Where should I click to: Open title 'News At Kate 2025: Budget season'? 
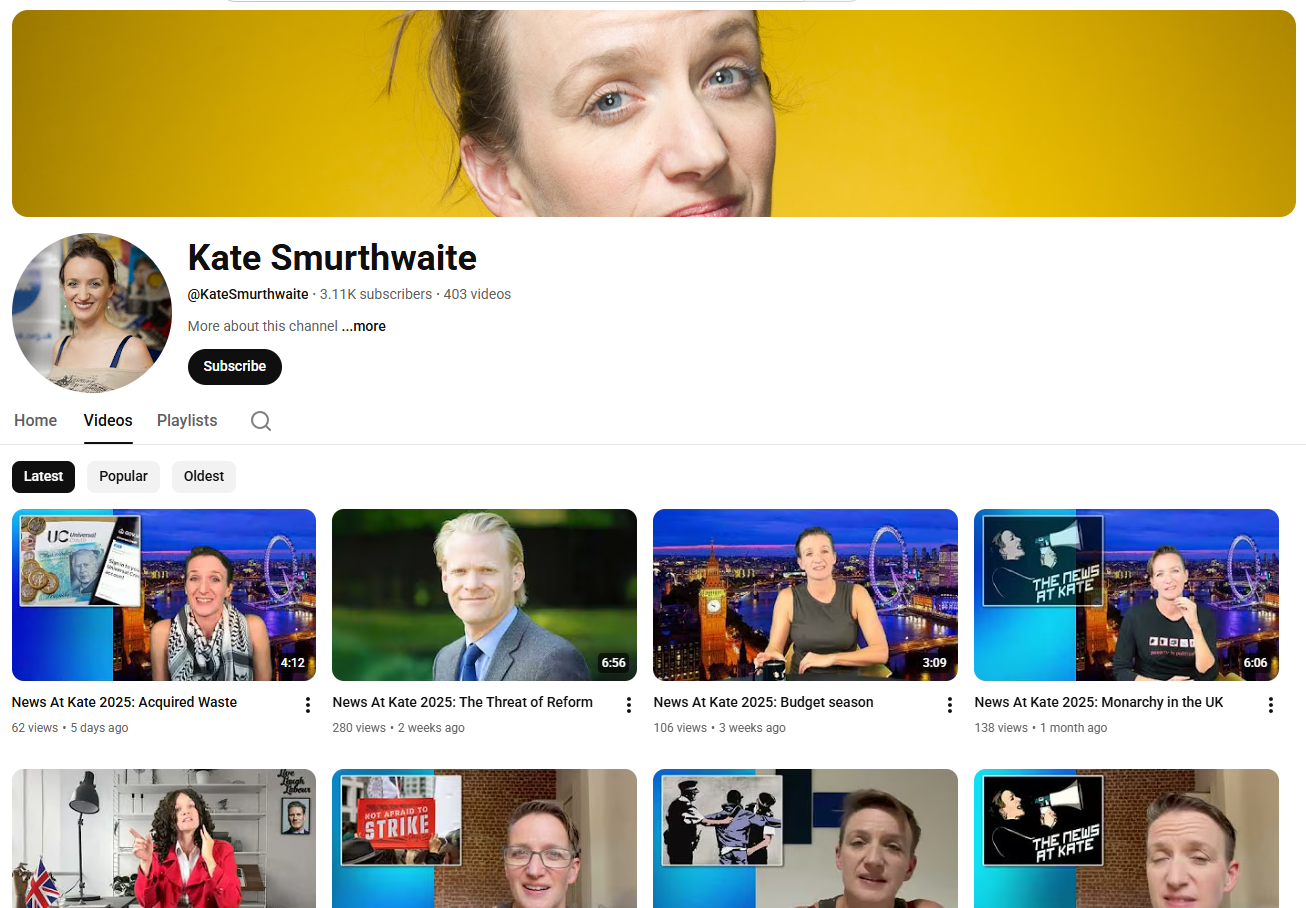point(764,702)
